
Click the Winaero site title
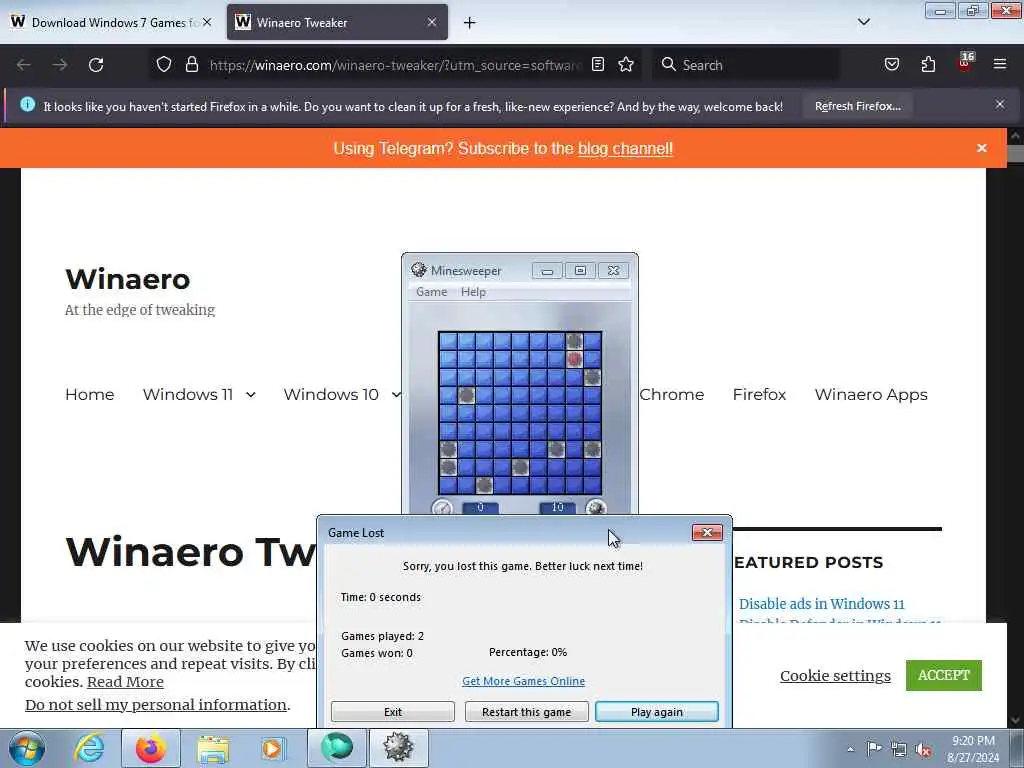coord(127,279)
